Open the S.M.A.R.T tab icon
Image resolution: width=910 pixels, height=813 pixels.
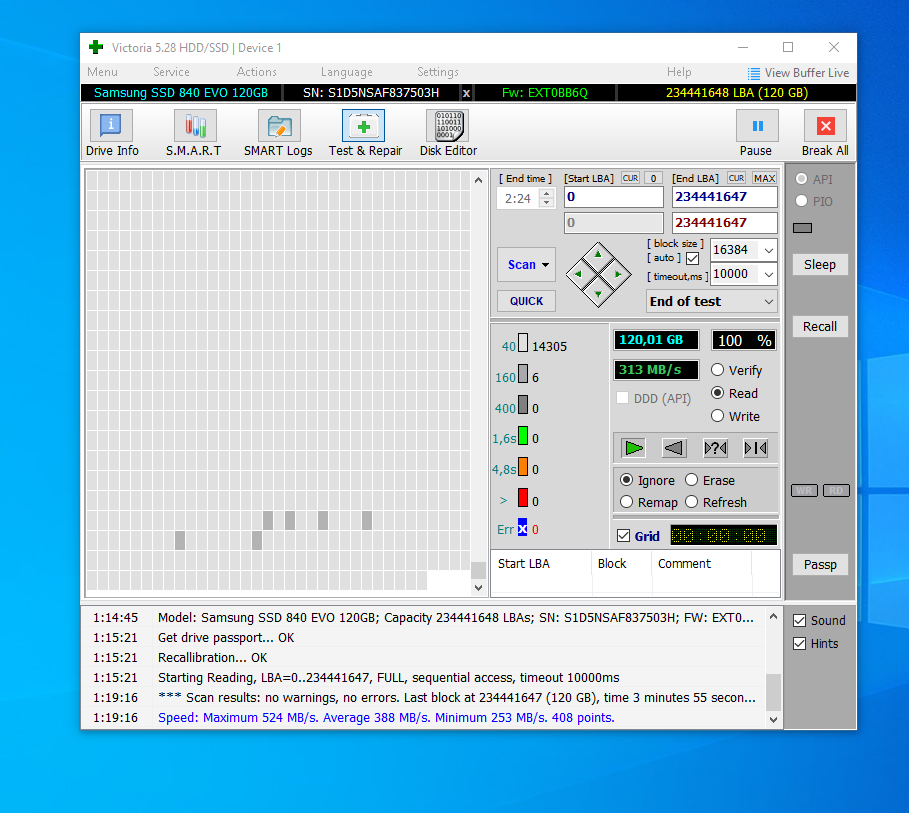(x=194, y=126)
